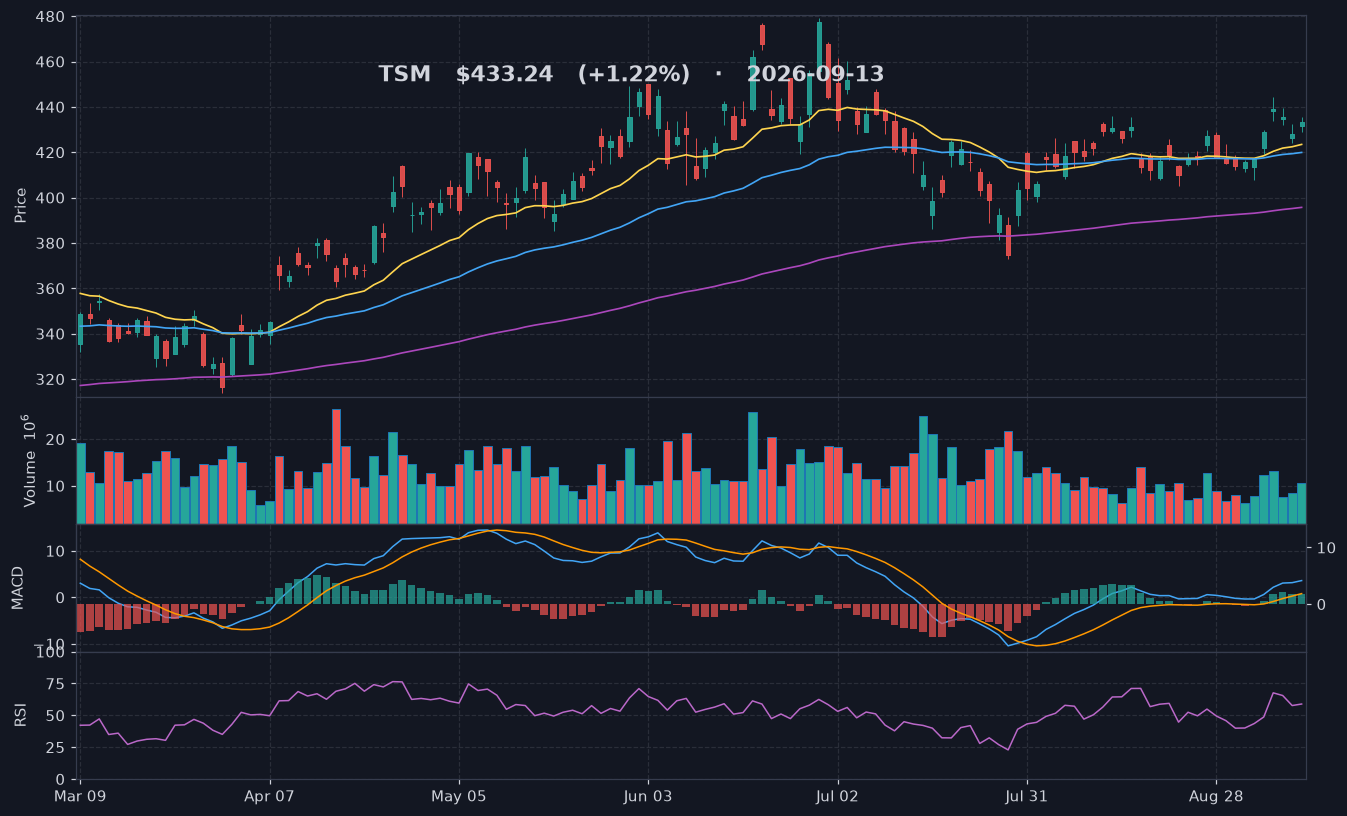
Task: Click the 10 tick on Volume axis
Action: [56, 487]
